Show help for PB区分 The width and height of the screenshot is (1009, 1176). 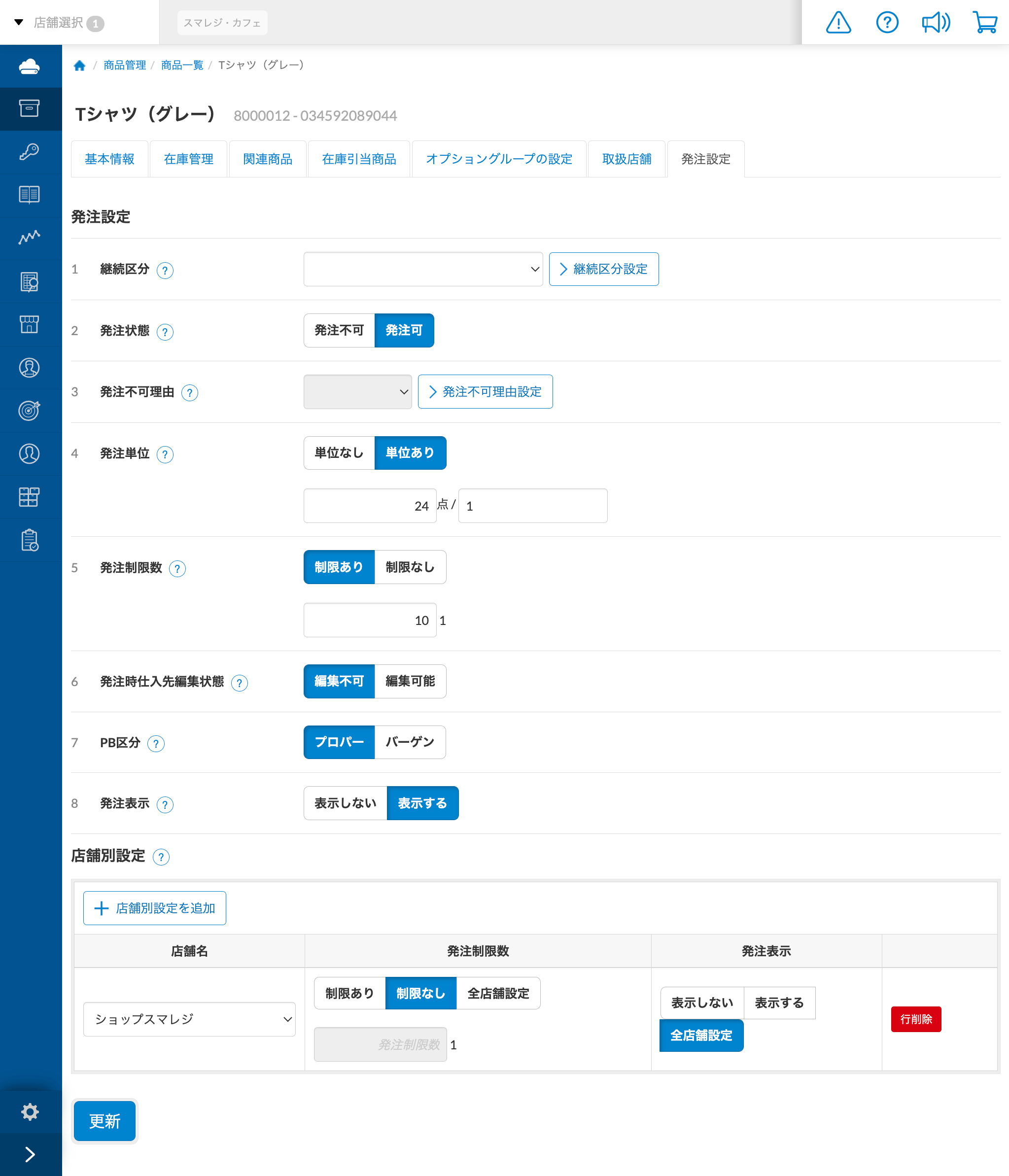(x=156, y=744)
